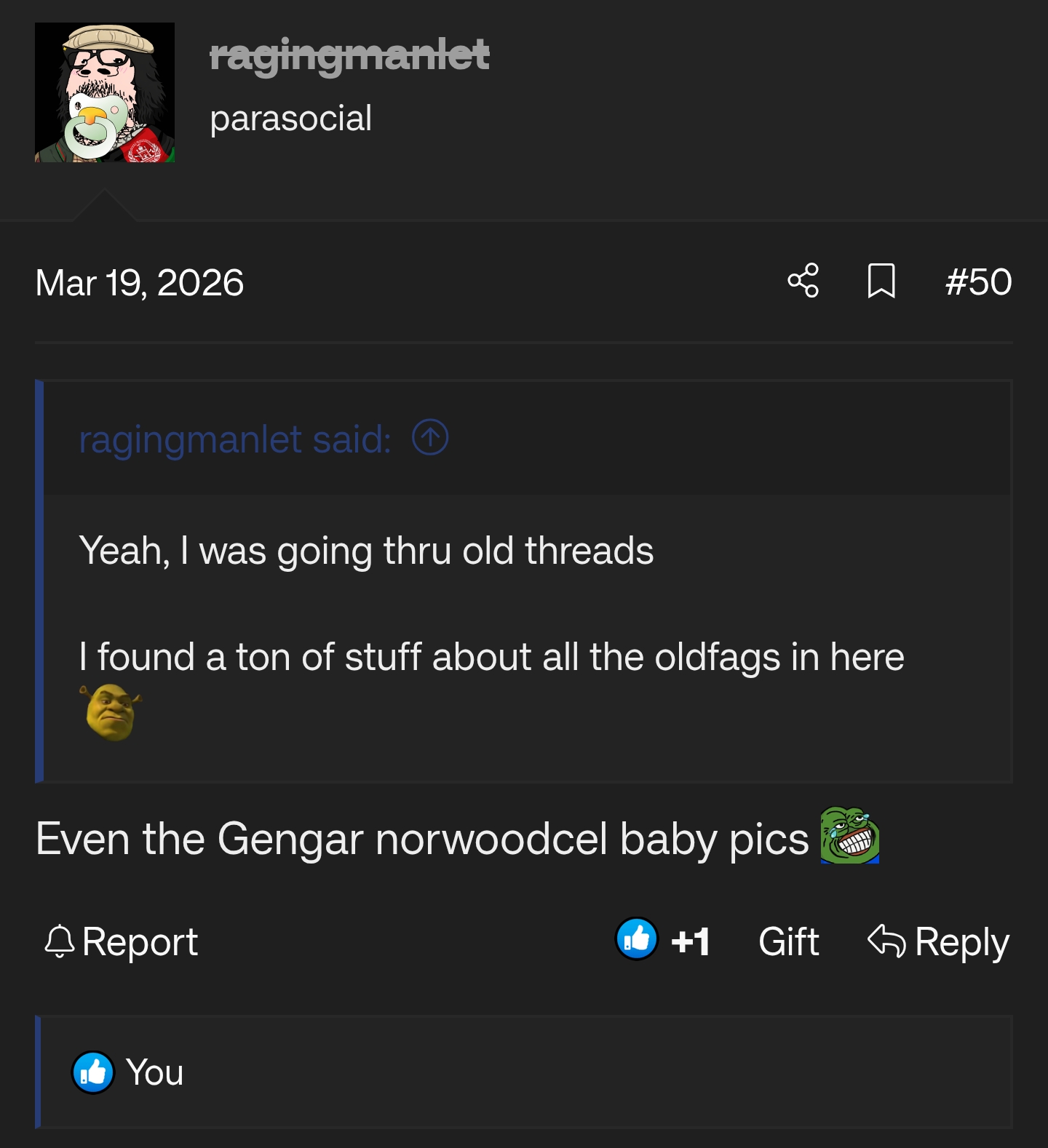Click the Reply button text

[961, 942]
